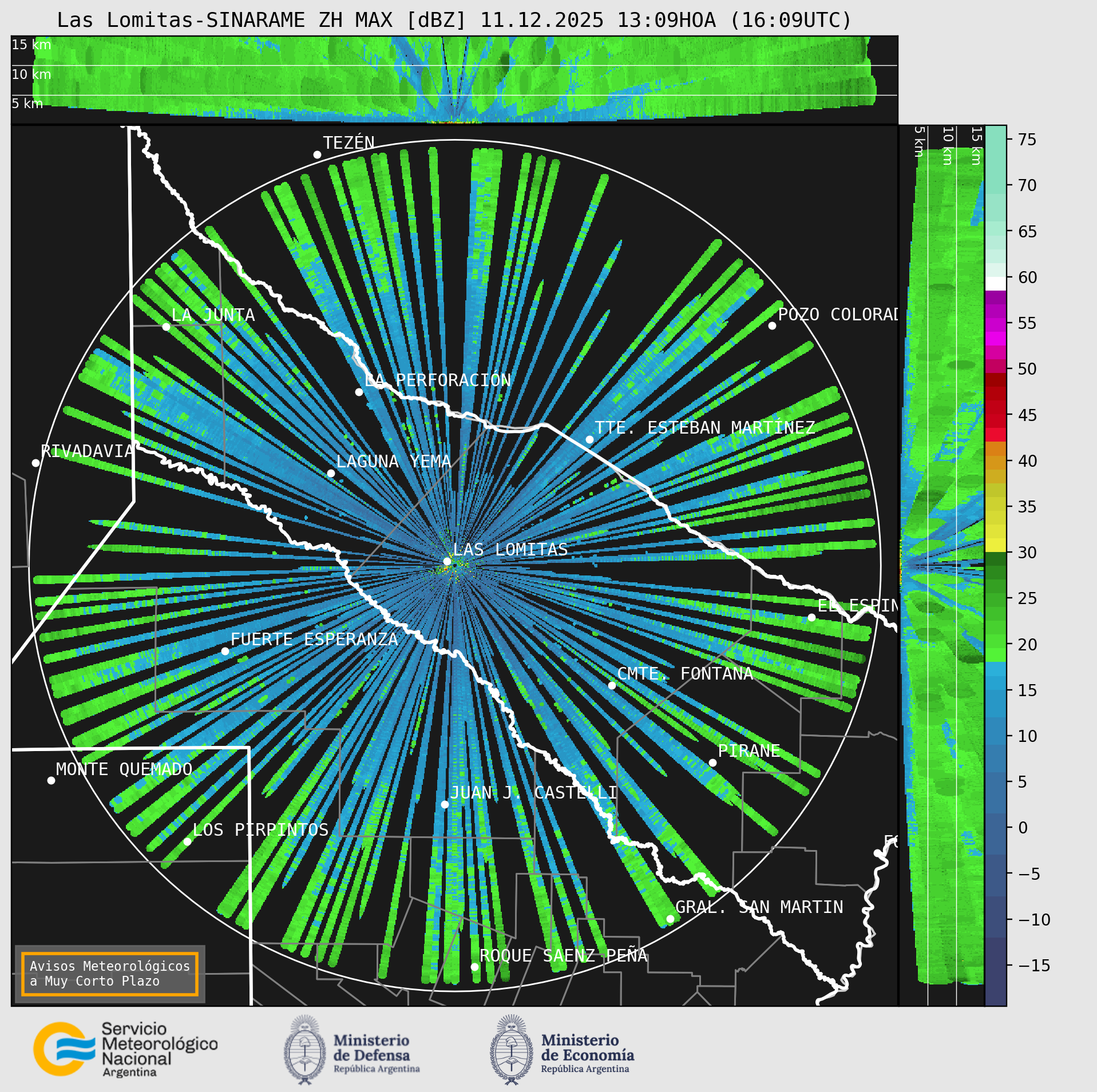1097x1092 pixels.
Task: Click the Pirane location dot
Action: [x=712, y=763]
